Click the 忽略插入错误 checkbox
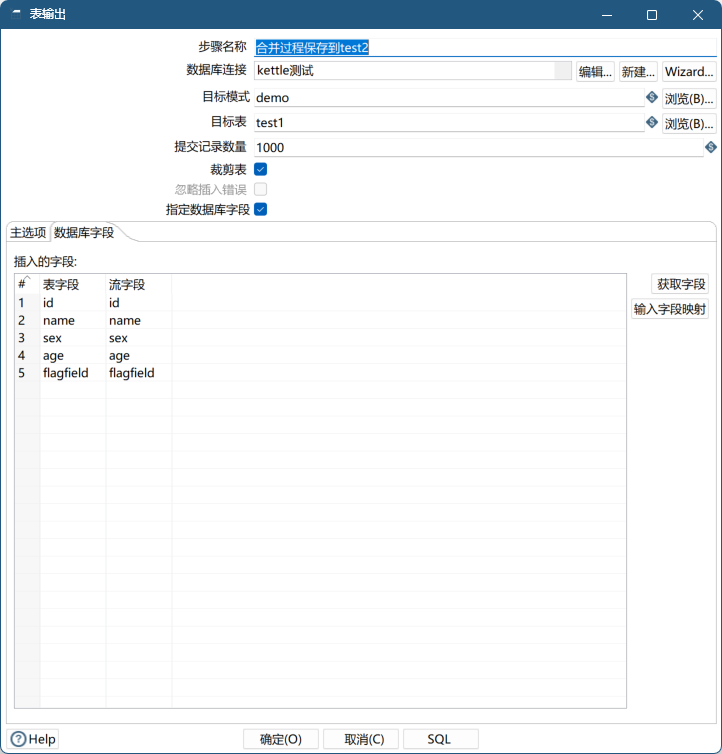The width and height of the screenshot is (722, 754). tap(261, 189)
